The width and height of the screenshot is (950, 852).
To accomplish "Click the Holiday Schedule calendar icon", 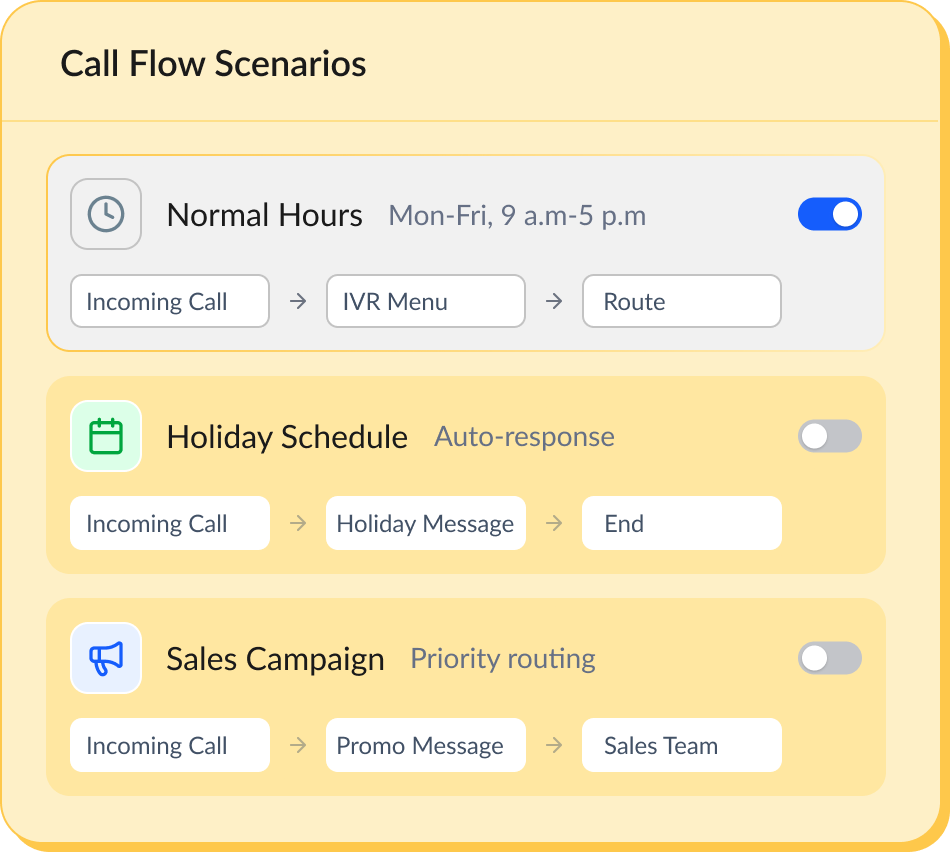I will click(x=106, y=436).
